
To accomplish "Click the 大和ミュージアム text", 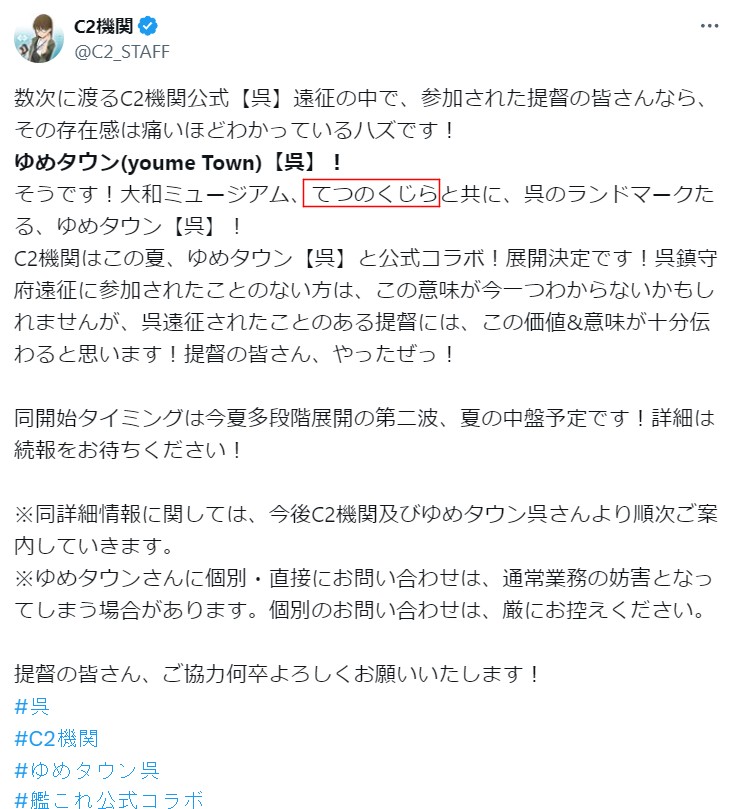I will (204, 194).
